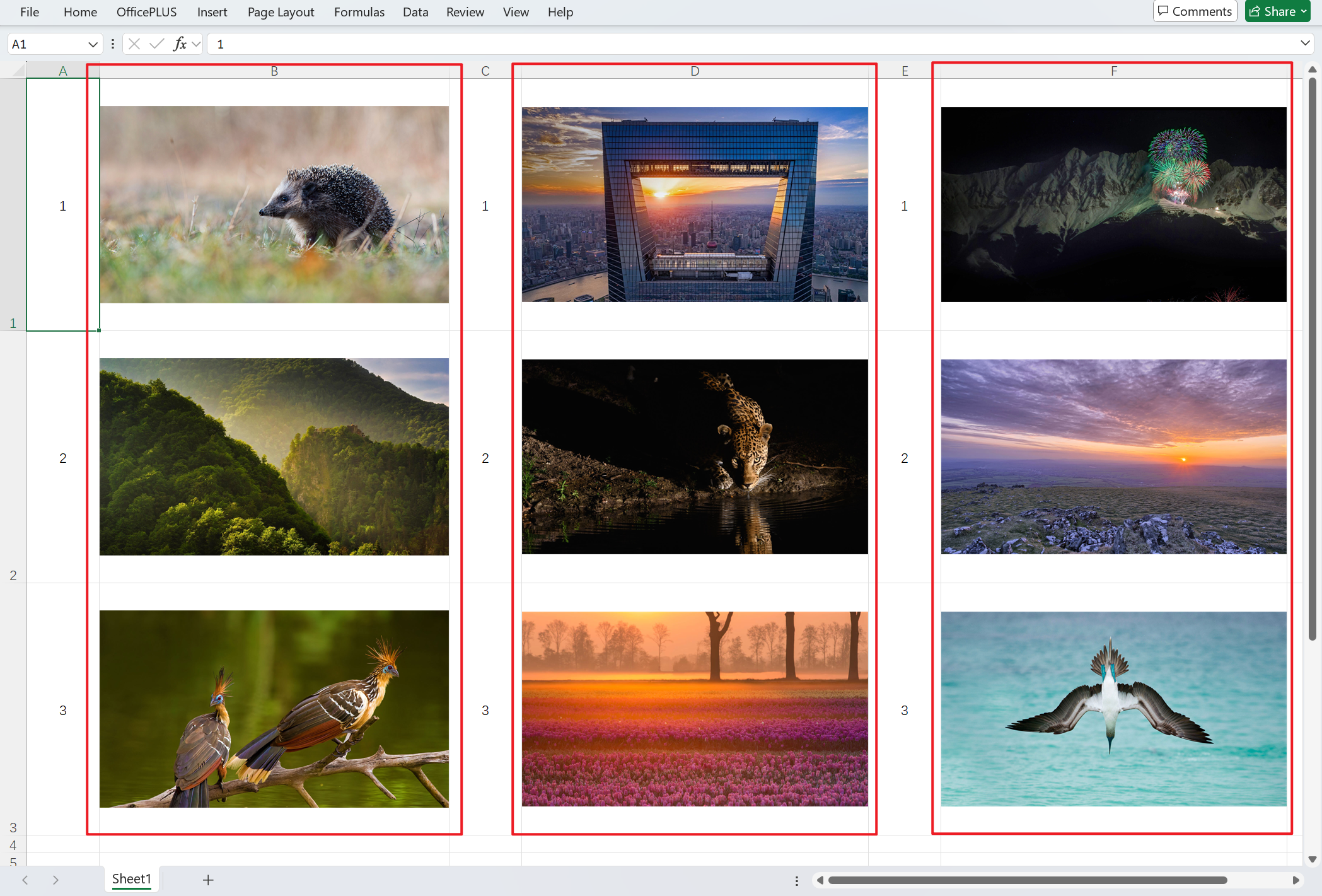1322x896 pixels.
Task: Click the Comments button
Action: [1195, 11]
